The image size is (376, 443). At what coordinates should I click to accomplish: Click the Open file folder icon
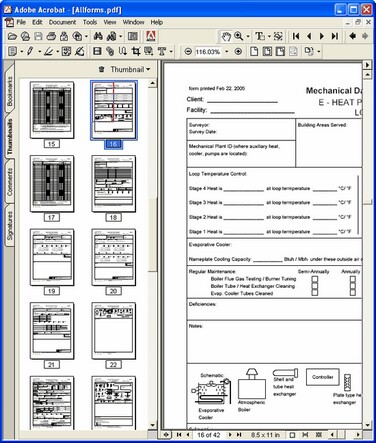[x=12, y=36]
